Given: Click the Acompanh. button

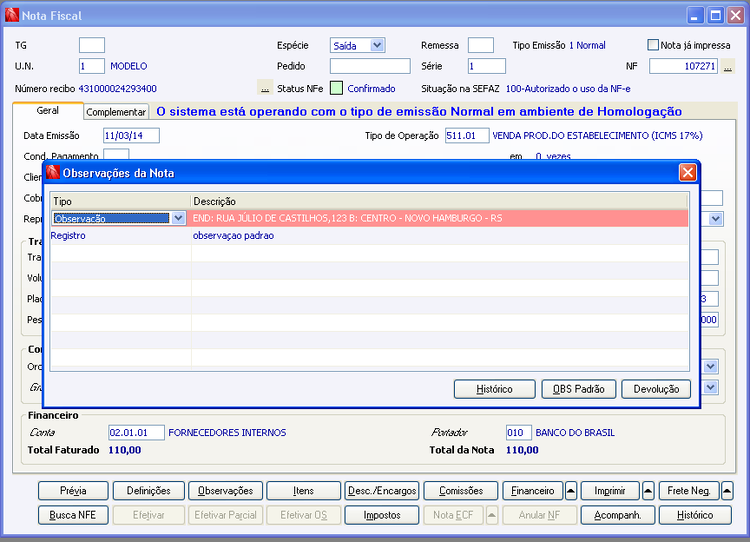Looking at the screenshot, I should pyautogui.click(x=618, y=515).
